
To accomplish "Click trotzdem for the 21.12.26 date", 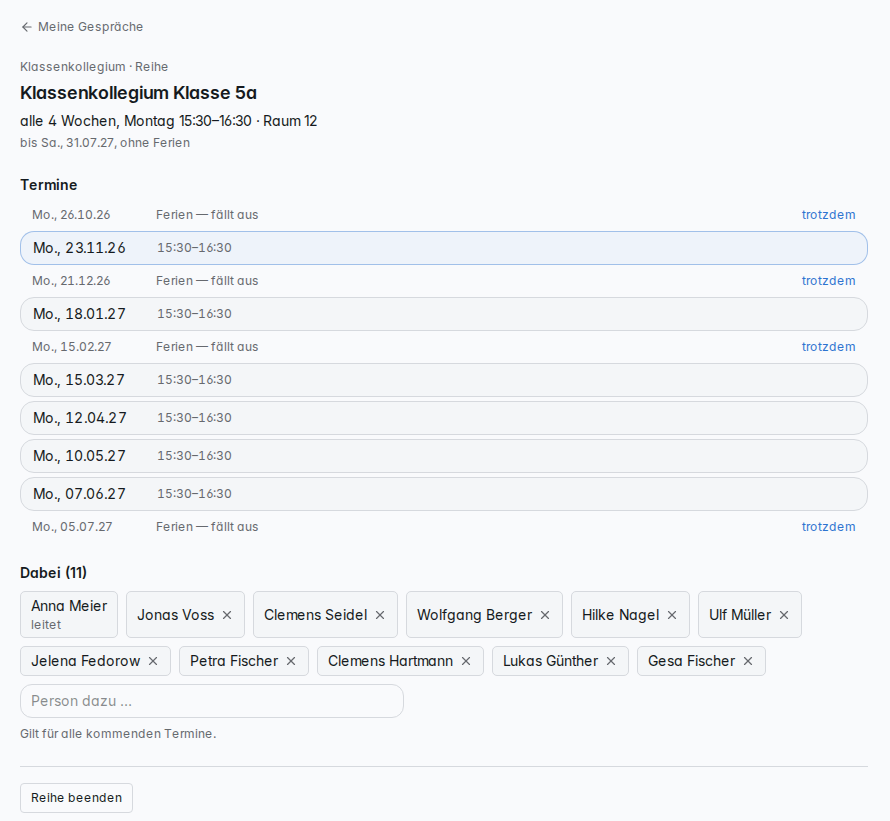I will [x=828, y=280].
